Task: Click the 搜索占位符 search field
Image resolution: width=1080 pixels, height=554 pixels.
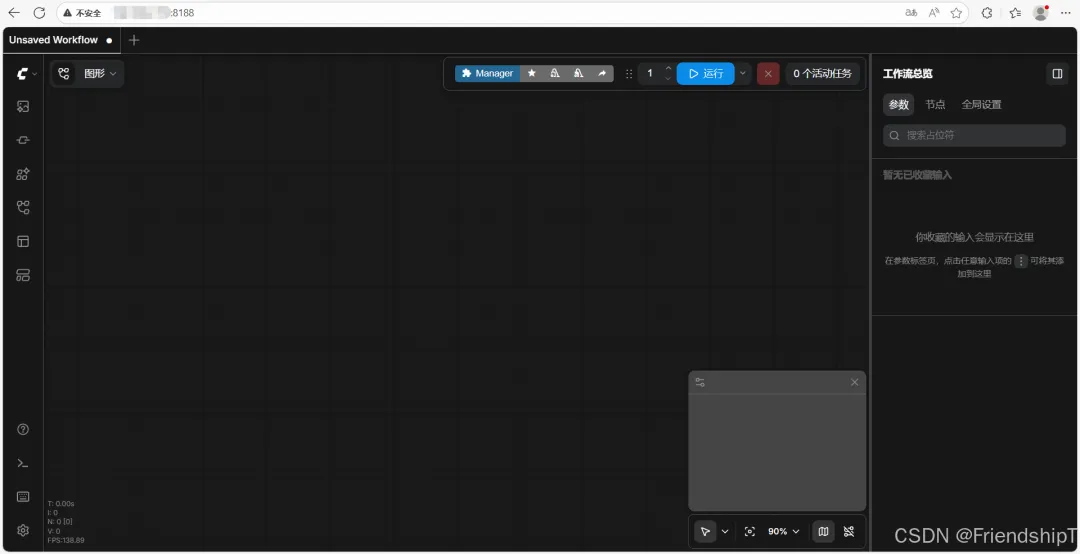Action: tap(974, 135)
